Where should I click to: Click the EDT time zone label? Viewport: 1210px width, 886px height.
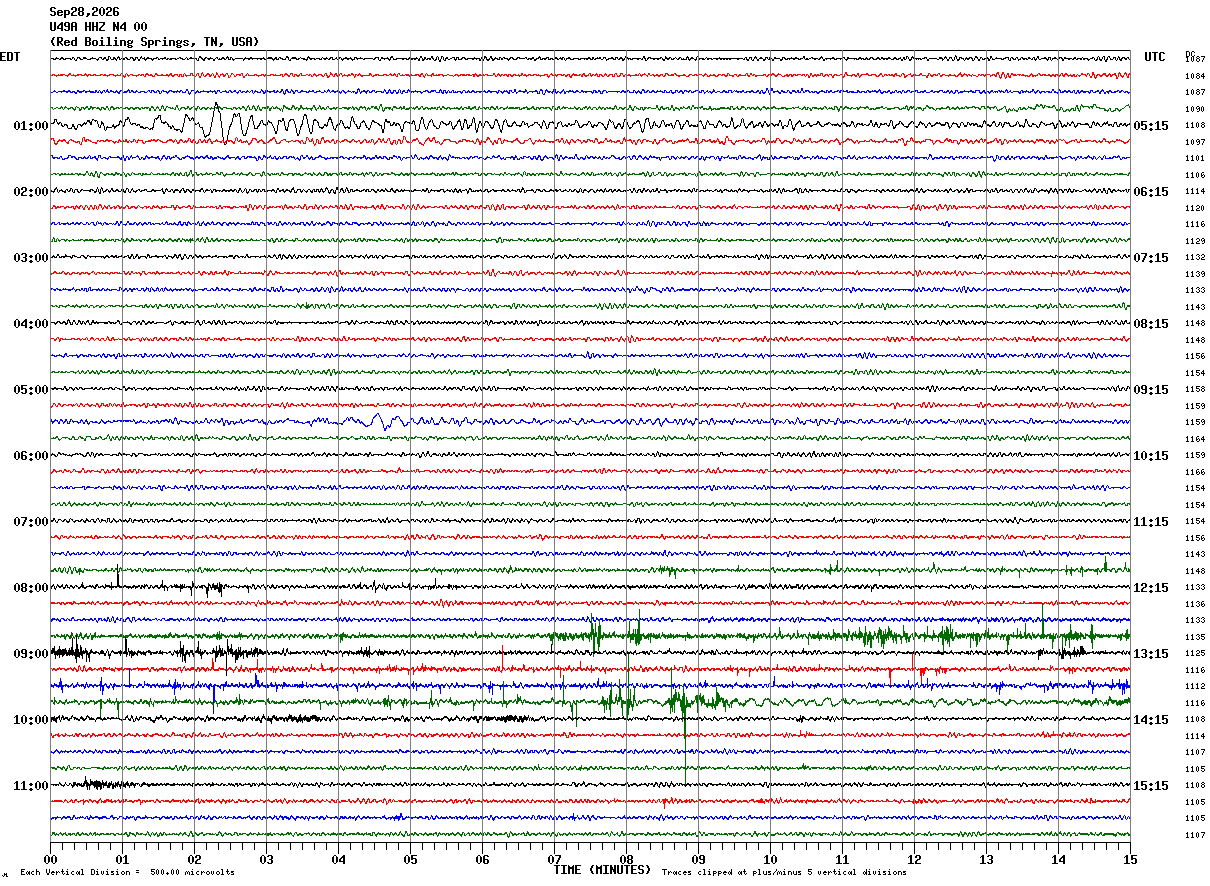10,57
